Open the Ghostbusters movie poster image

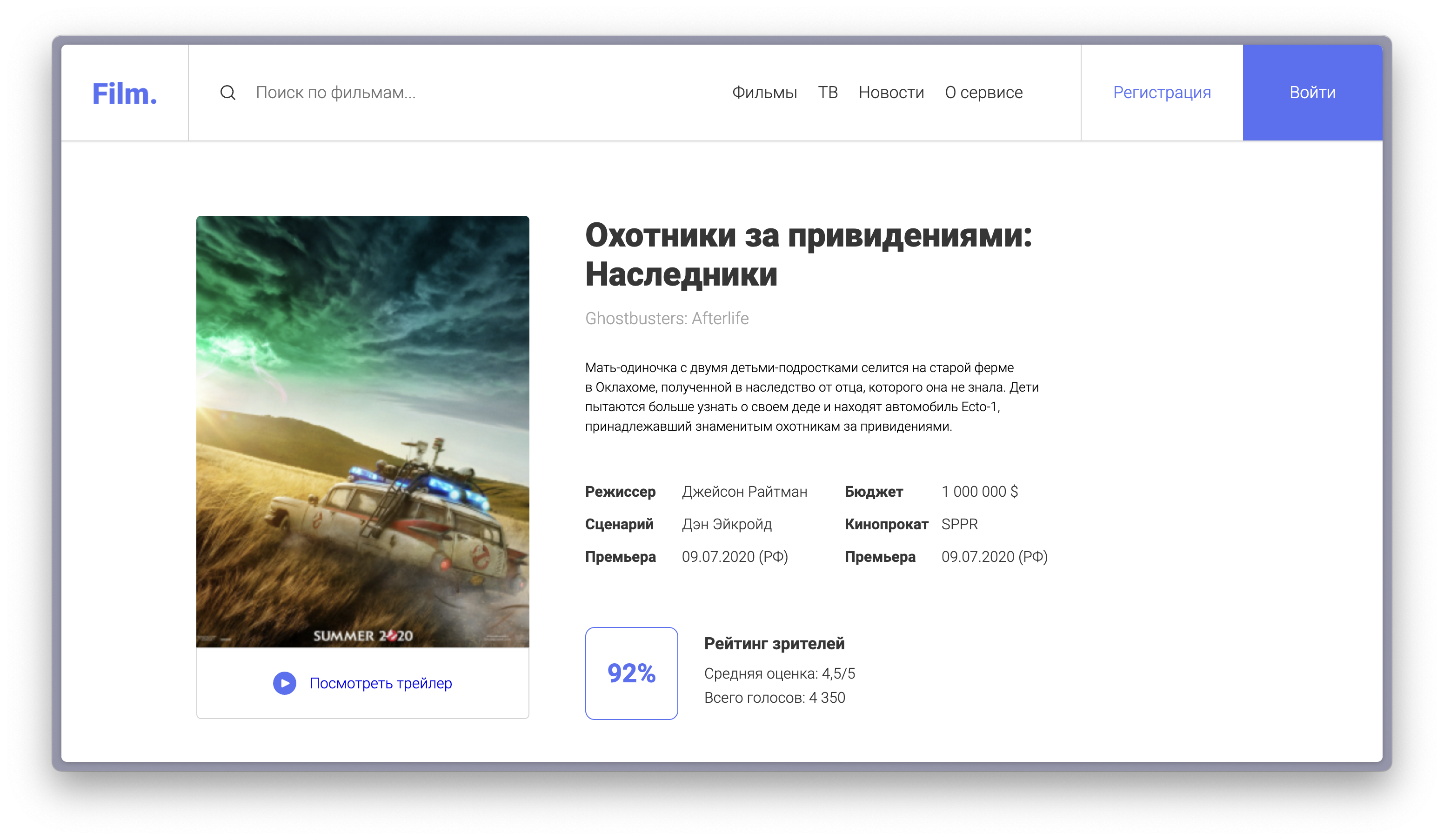362,431
